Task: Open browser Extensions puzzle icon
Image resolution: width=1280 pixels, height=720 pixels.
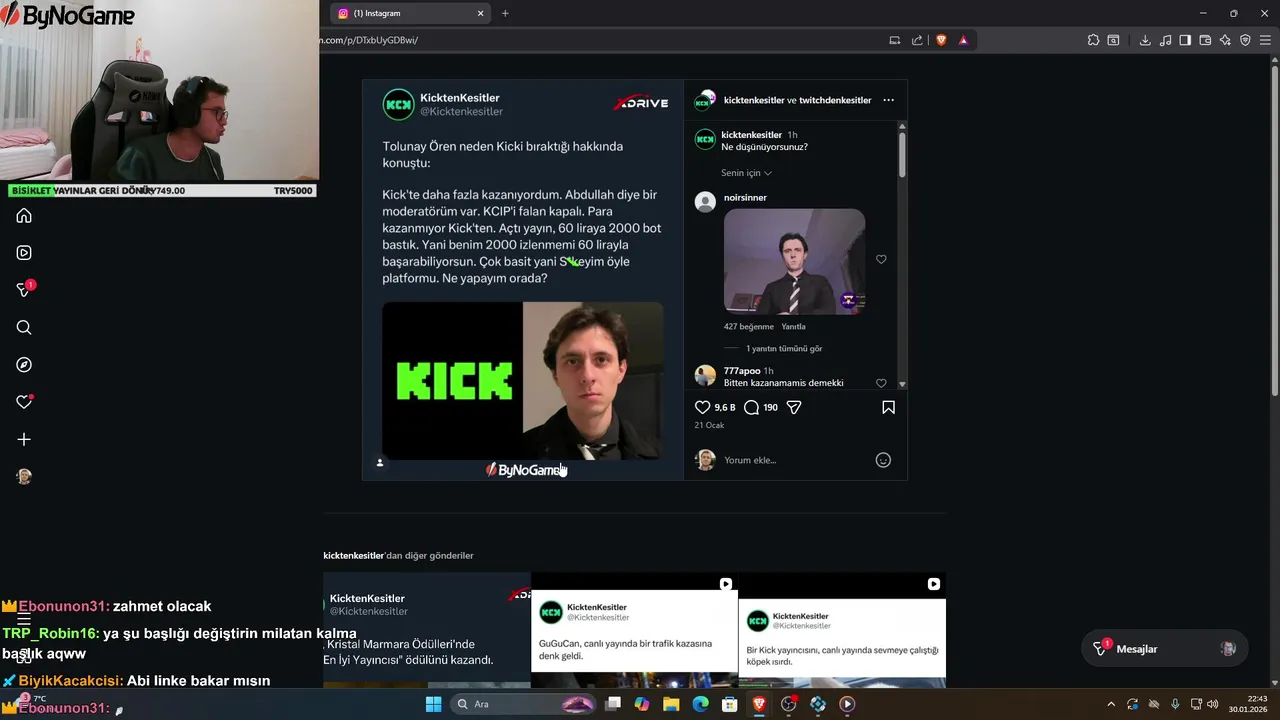Action: pos(1093,40)
